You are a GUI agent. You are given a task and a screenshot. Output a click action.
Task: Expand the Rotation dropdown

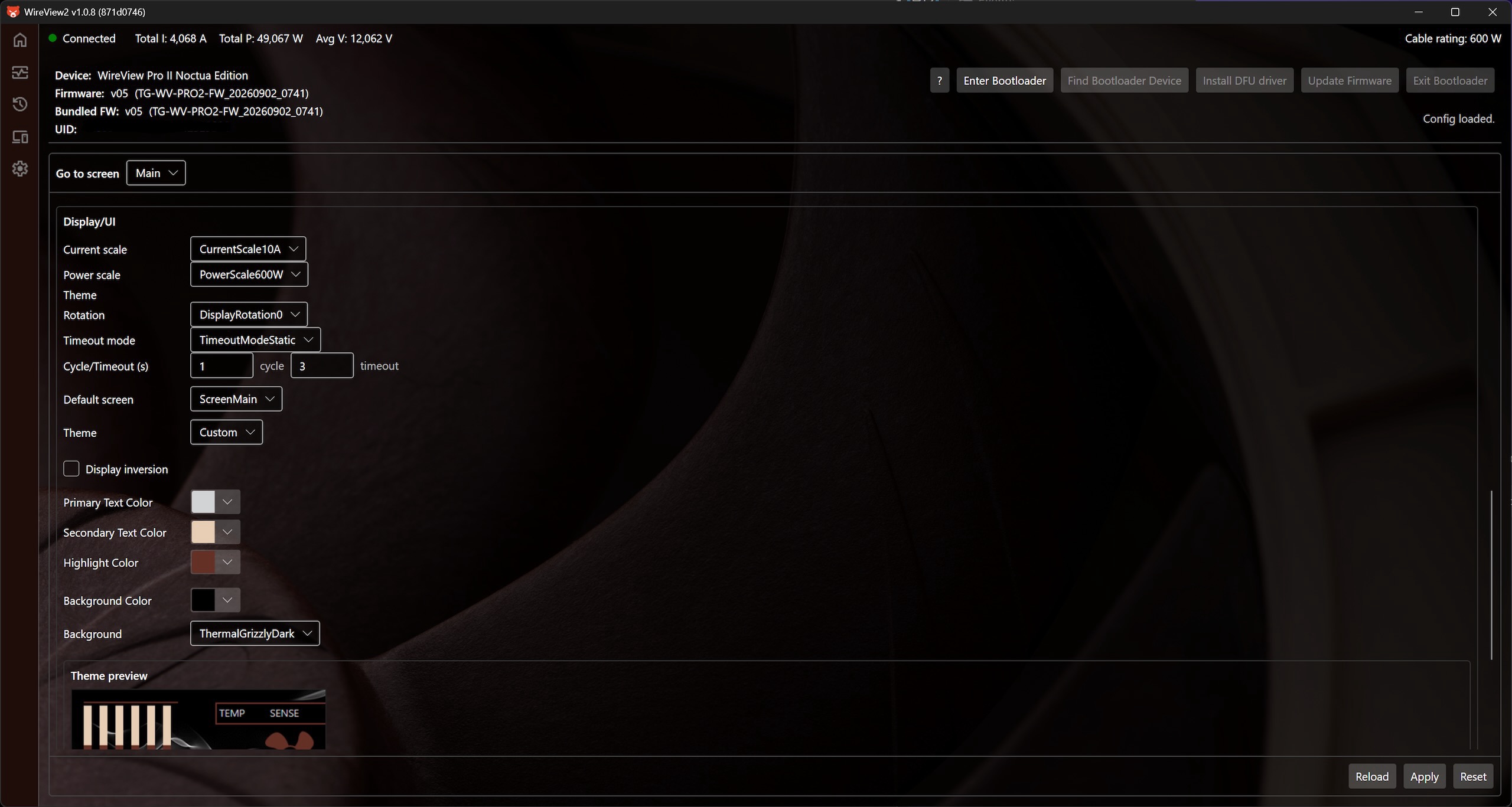click(x=249, y=315)
